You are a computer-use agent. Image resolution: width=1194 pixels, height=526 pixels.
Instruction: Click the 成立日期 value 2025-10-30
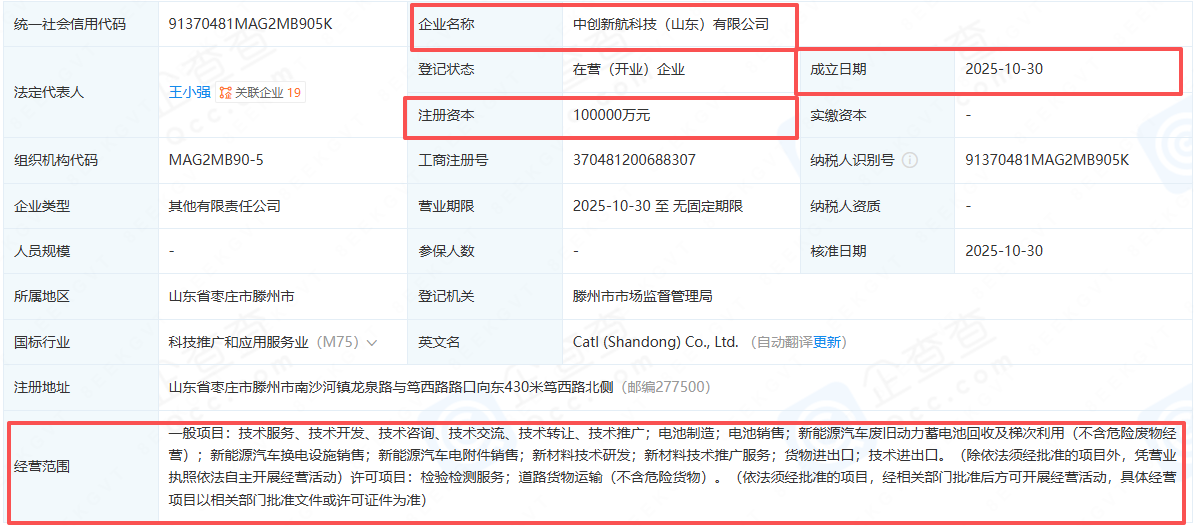click(1004, 70)
